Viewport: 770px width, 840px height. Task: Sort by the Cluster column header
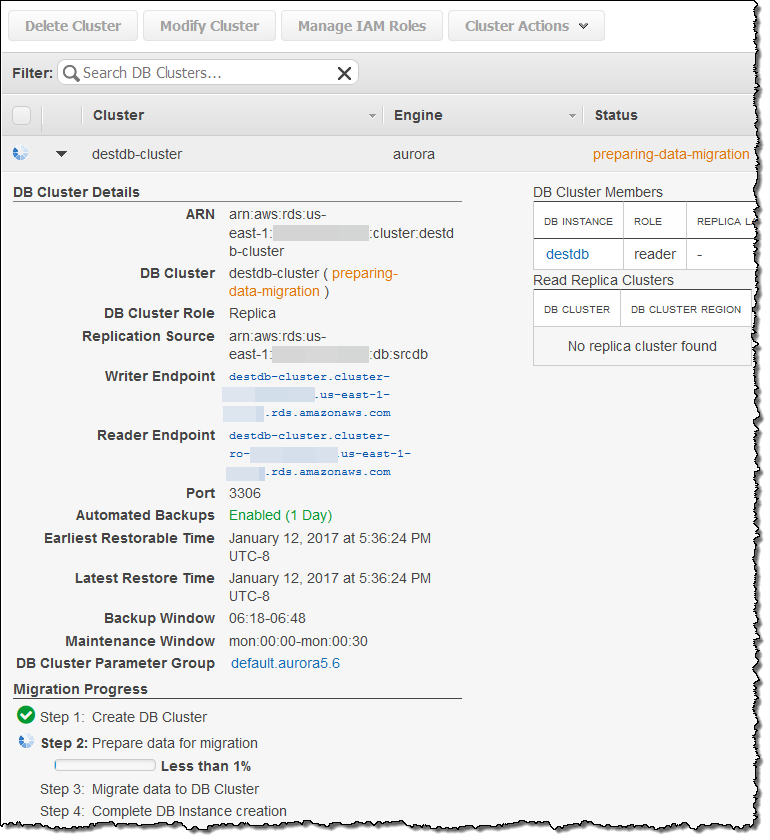(119, 115)
